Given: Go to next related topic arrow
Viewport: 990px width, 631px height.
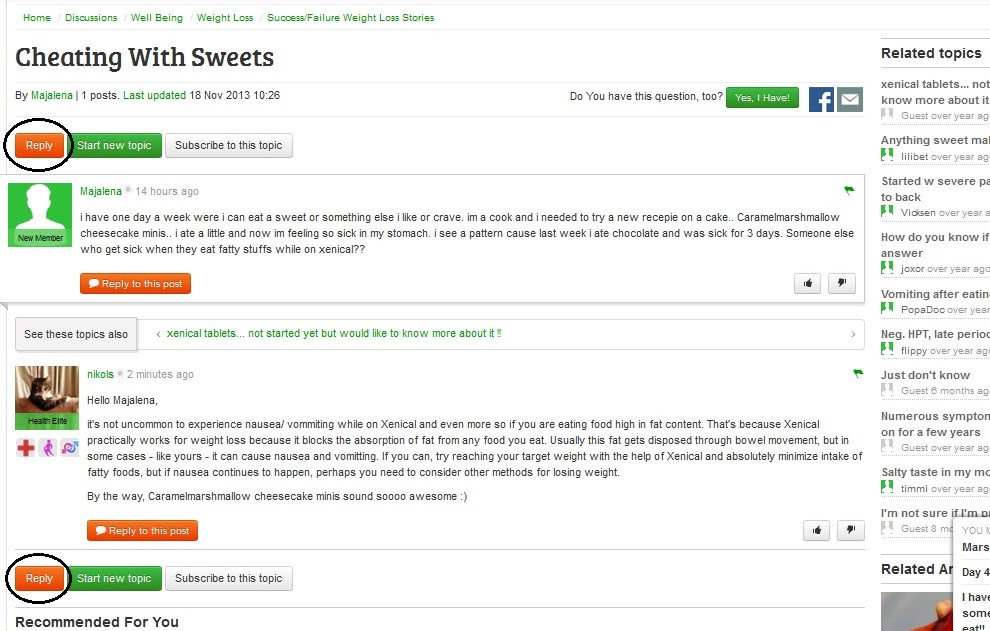Looking at the screenshot, I should [x=853, y=334].
